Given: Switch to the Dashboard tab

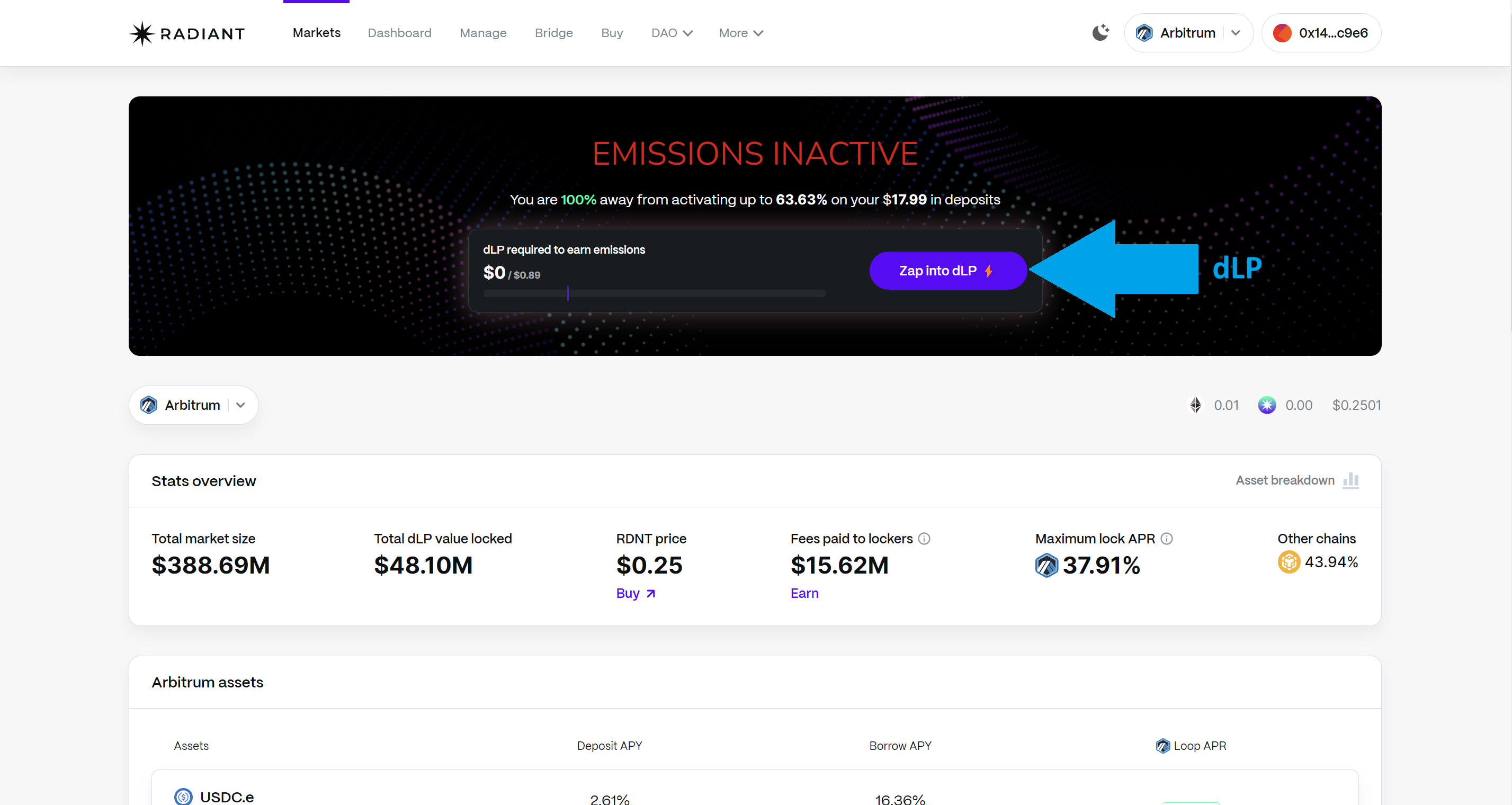Looking at the screenshot, I should tap(399, 33).
